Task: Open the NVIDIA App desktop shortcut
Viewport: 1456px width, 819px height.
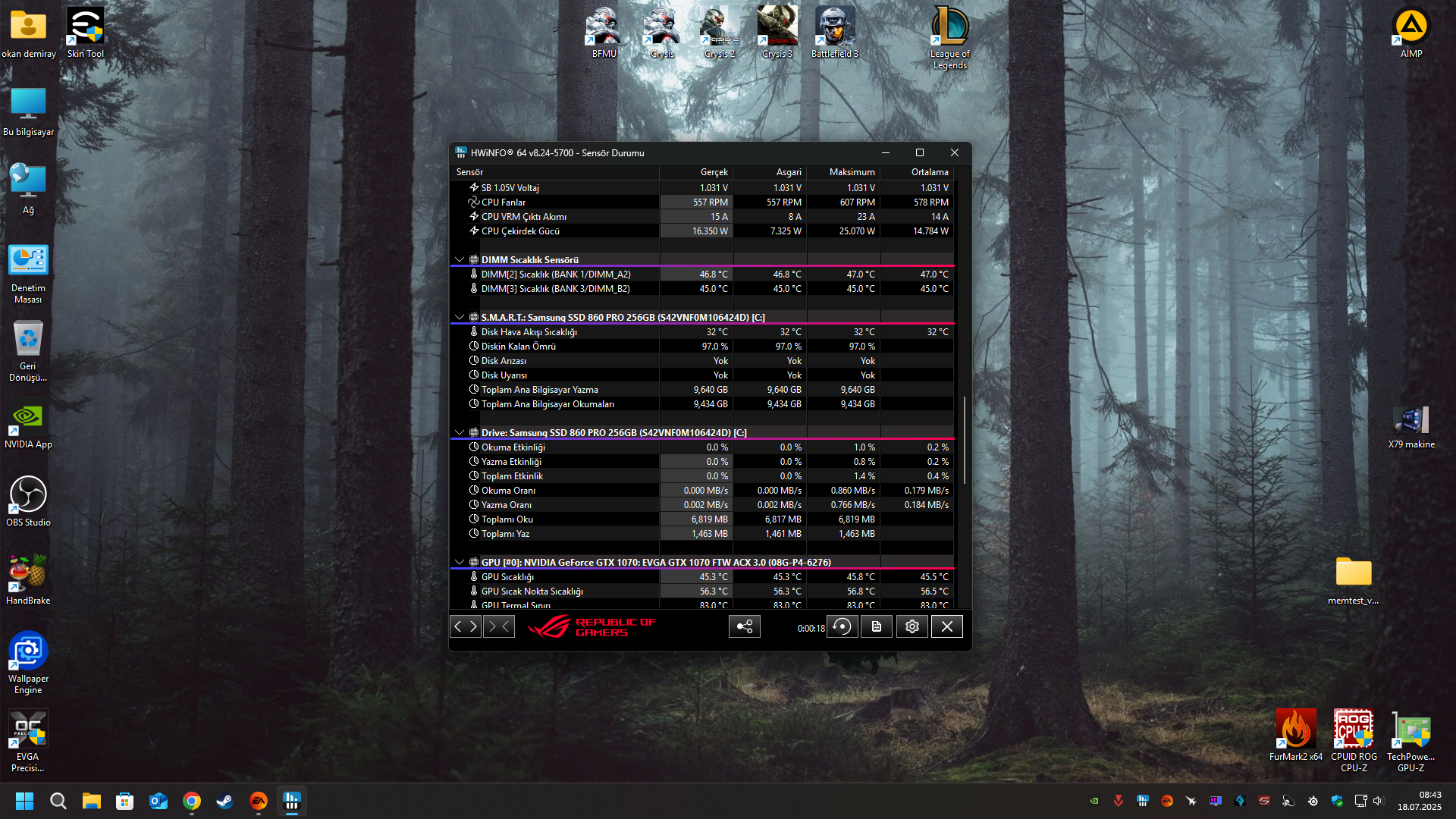Action: click(28, 426)
